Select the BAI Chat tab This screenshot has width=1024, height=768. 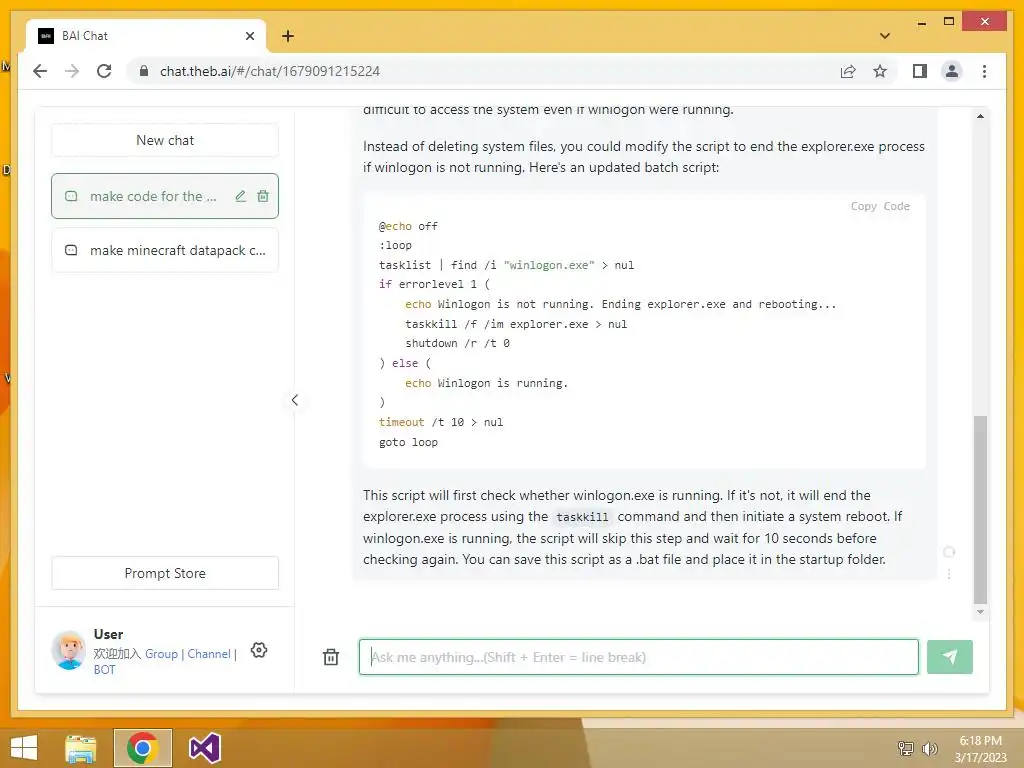[146, 36]
